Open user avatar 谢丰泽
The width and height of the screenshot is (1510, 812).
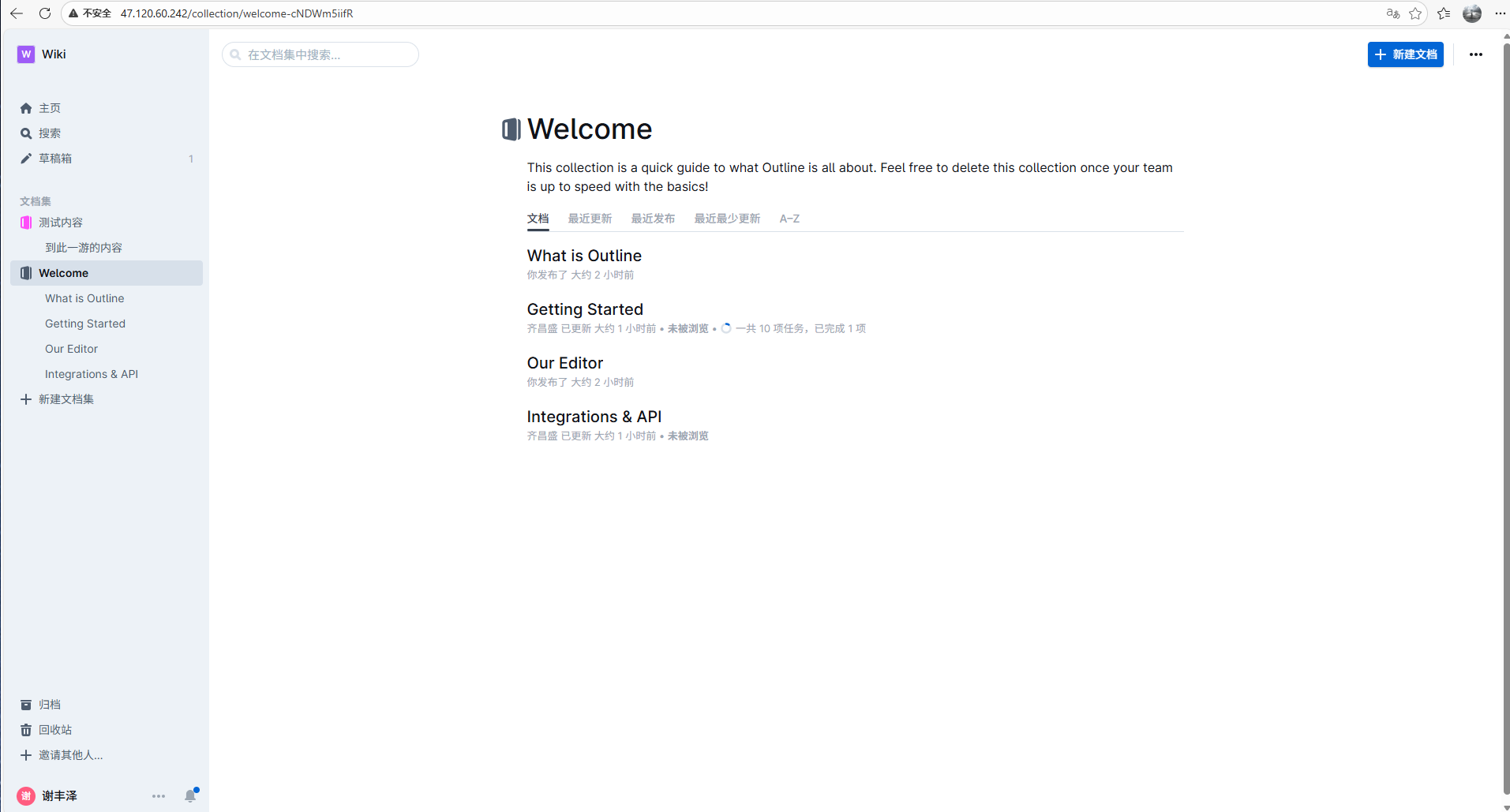26,796
